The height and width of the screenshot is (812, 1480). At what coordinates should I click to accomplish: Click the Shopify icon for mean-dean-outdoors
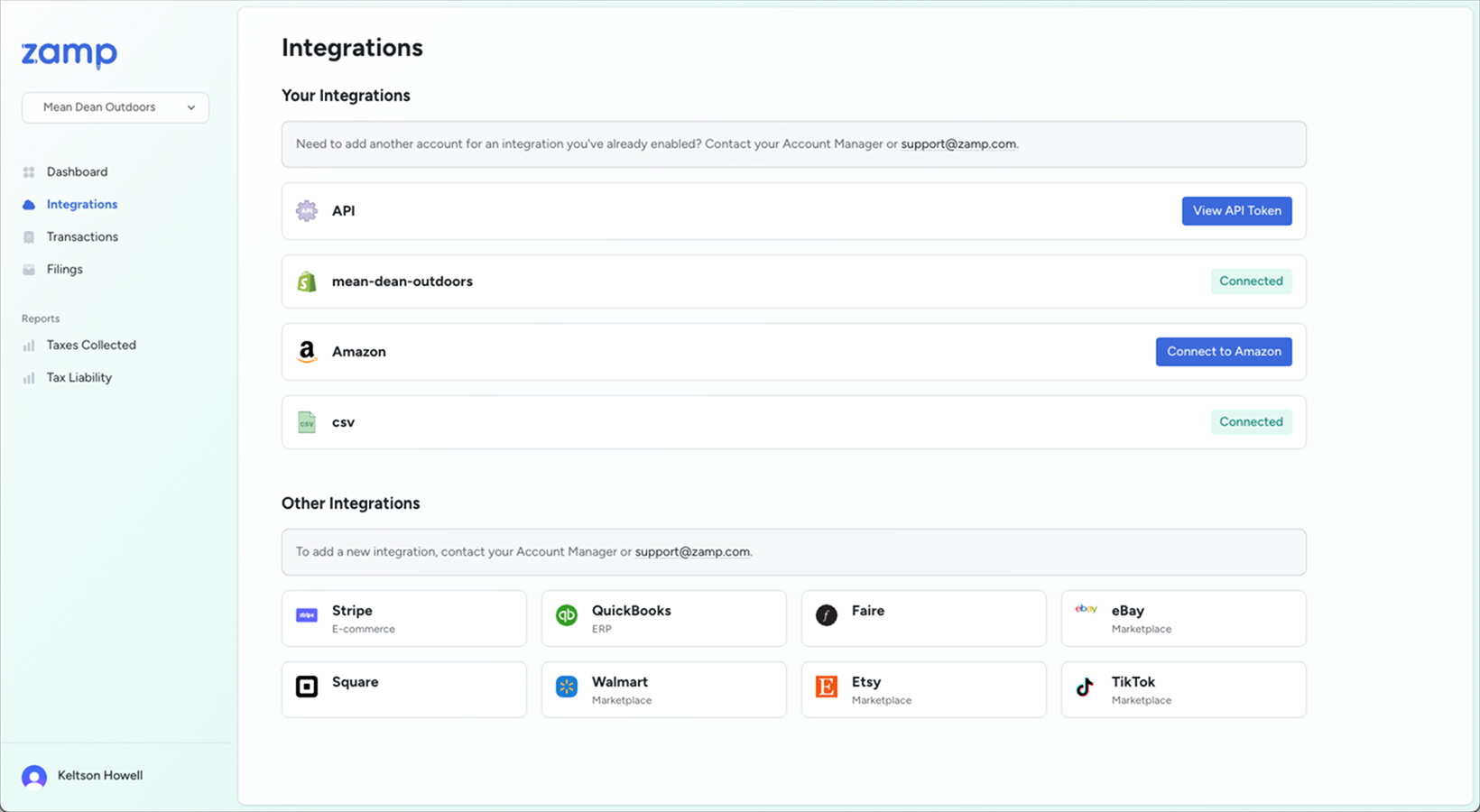tap(307, 281)
